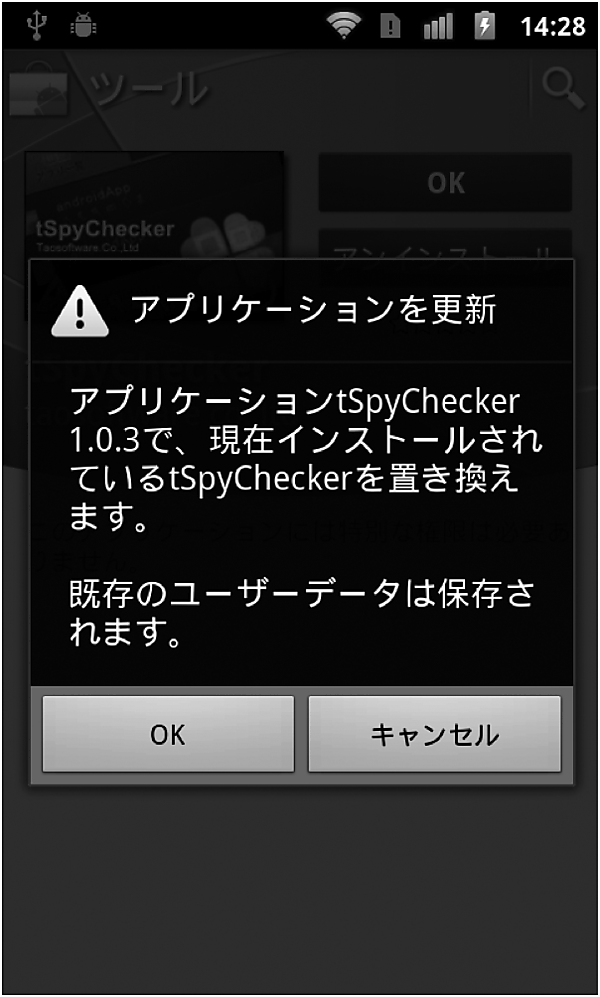Tap the cellular signal bars icon

click(437, 27)
